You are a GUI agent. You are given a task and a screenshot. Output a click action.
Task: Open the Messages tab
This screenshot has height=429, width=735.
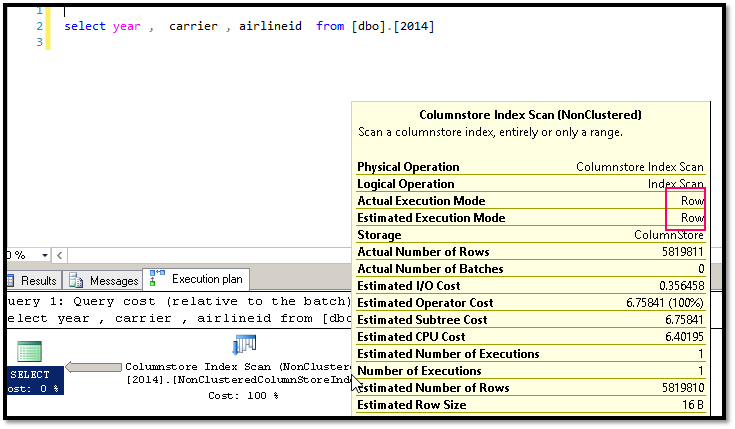coord(103,280)
